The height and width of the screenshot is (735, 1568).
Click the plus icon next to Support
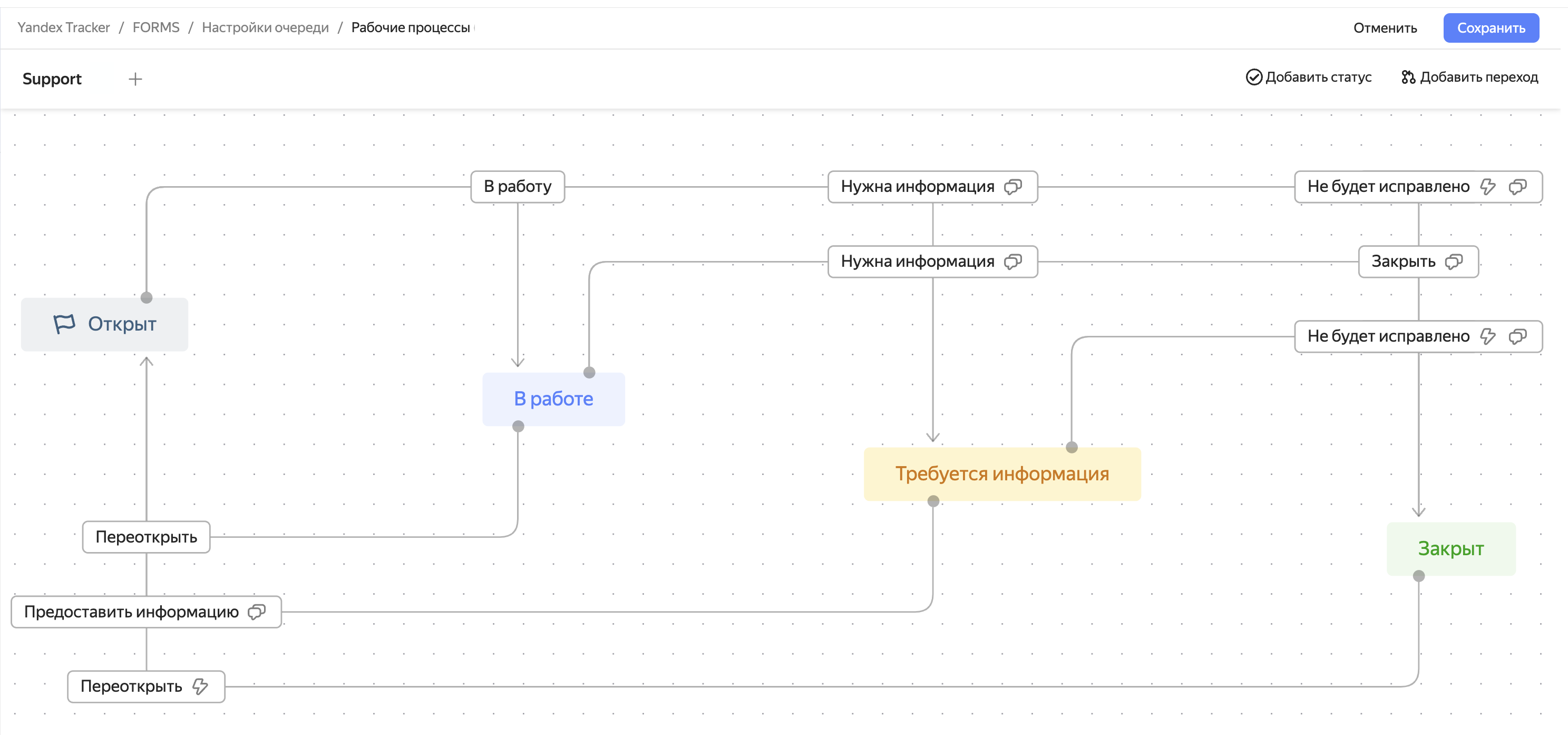135,79
